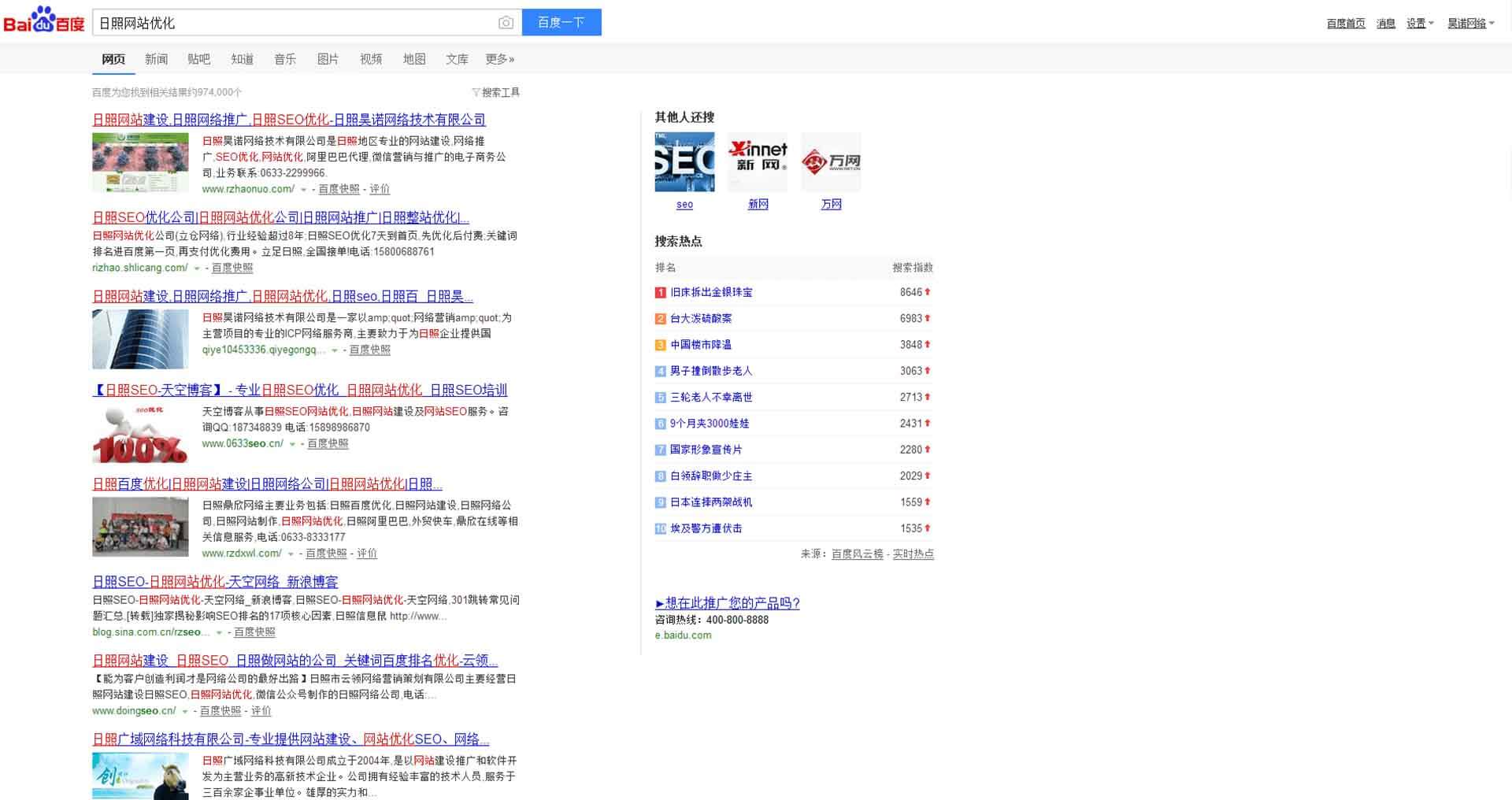Open hot search 旧床拆出金银珠宝
1512x800 pixels.
coord(711,292)
